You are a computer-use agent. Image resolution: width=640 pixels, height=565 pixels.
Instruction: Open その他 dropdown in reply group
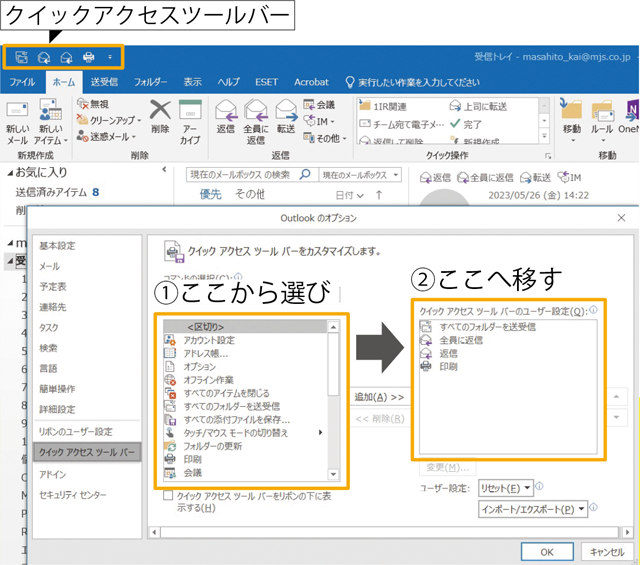(325, 138)
